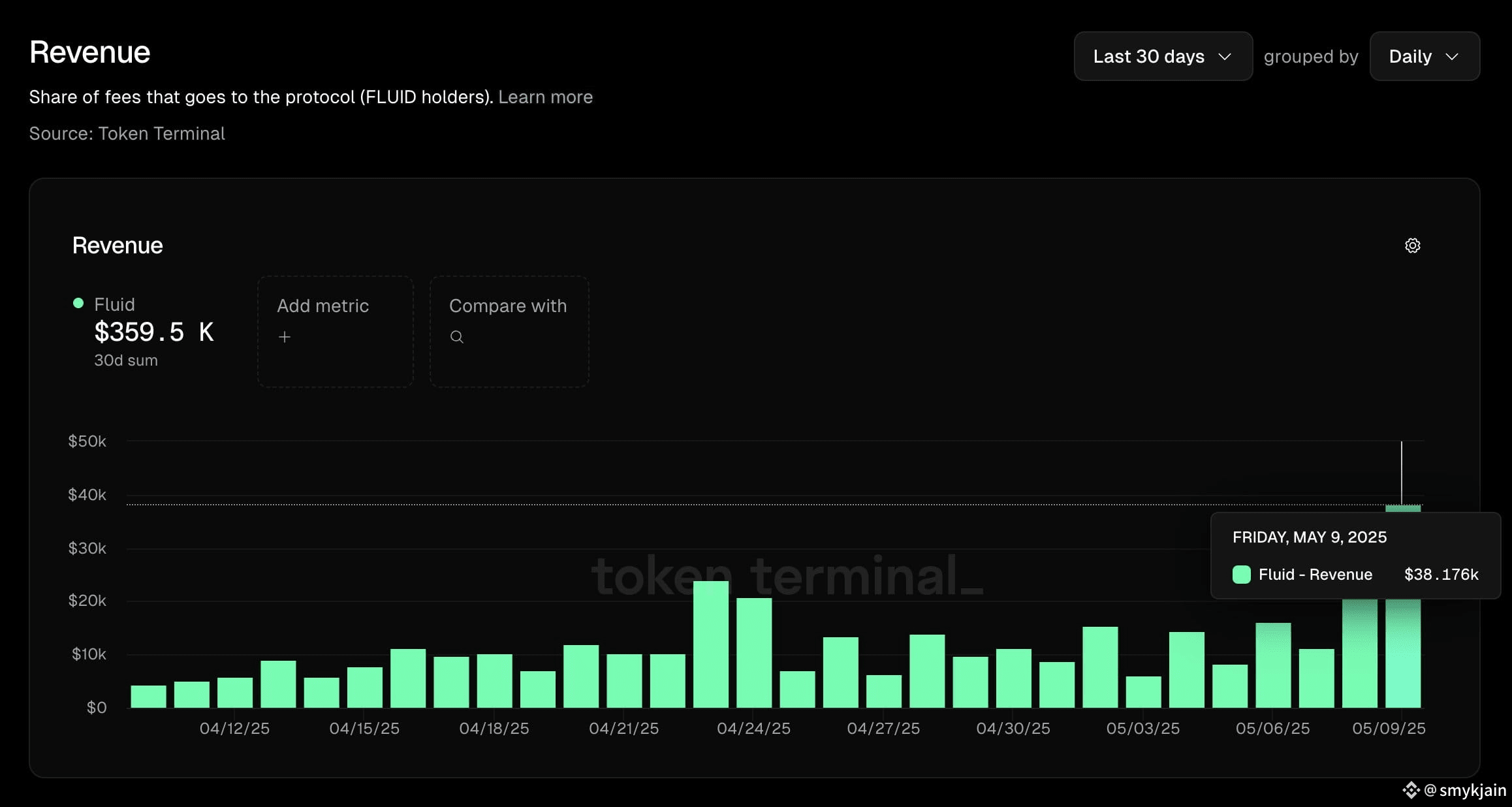This screenshot has width=1512, height=807.
Task: Click the FRIDAY, MAY 9, 2025 tooltip heading
Action: [x=1310, y=537]
